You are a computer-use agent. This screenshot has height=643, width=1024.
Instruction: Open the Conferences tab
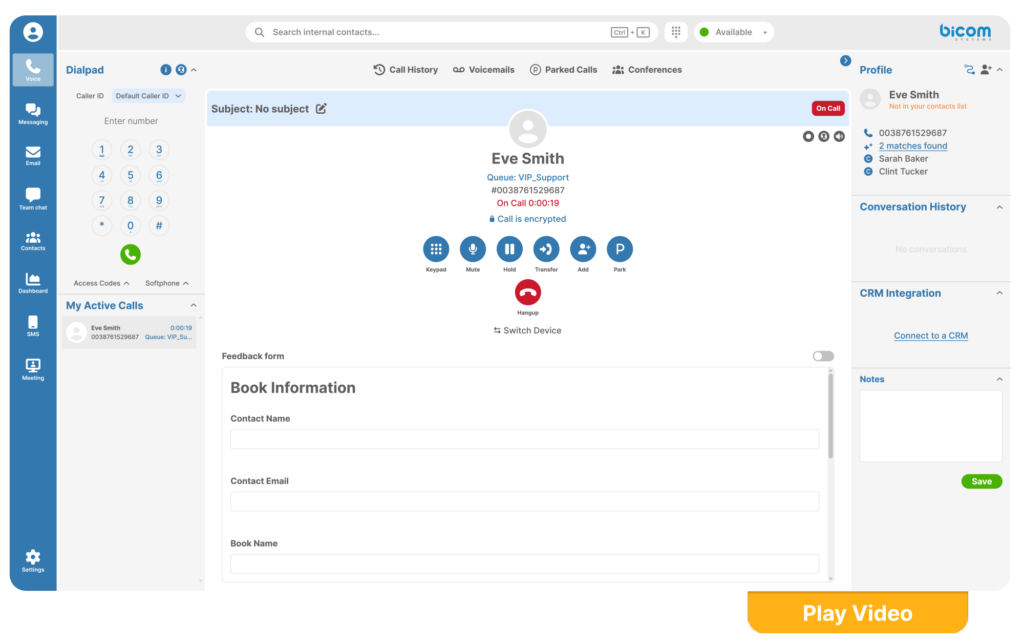tap(647, 70)
